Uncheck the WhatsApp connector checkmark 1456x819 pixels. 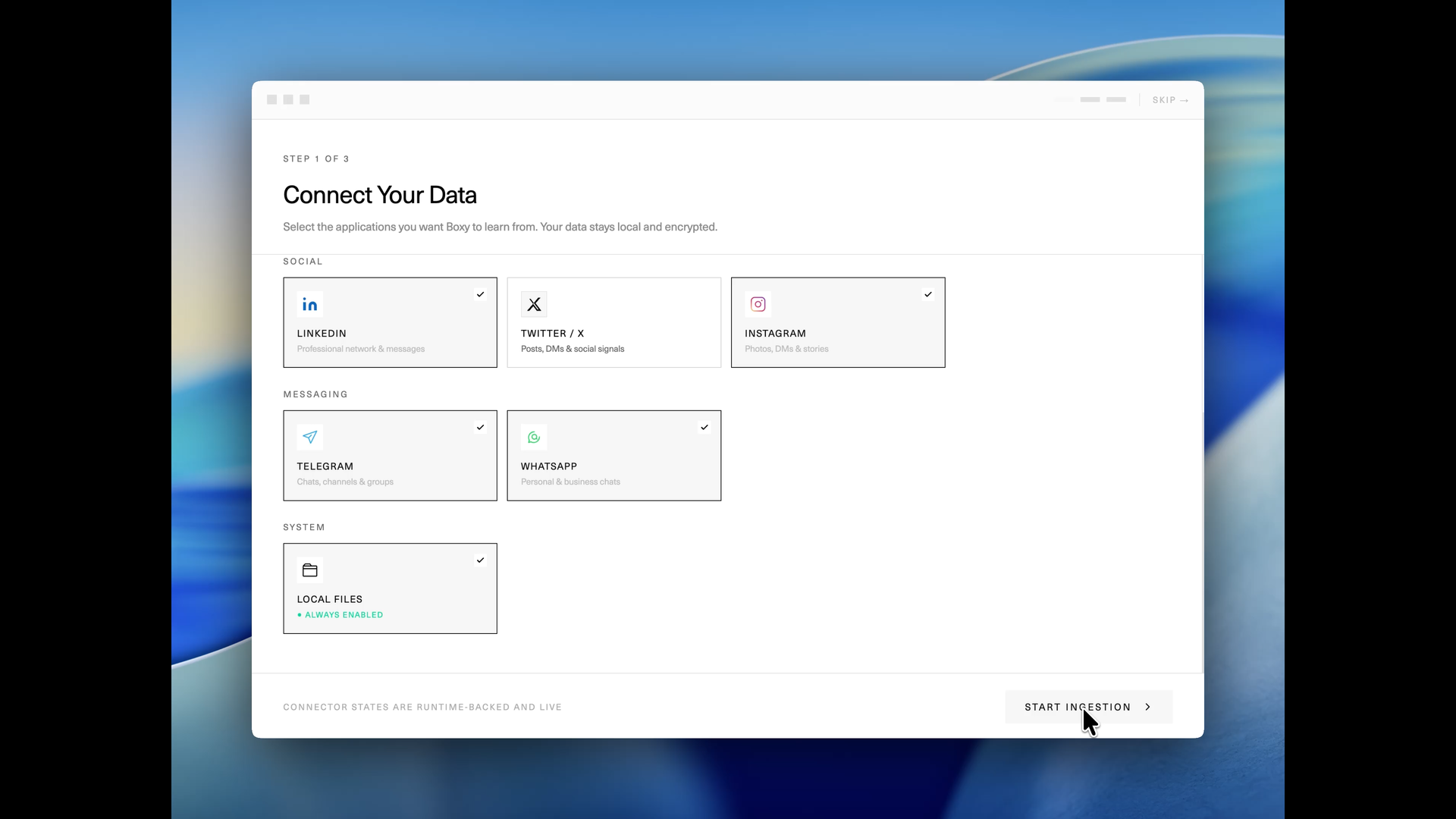(x=704, y=427)
